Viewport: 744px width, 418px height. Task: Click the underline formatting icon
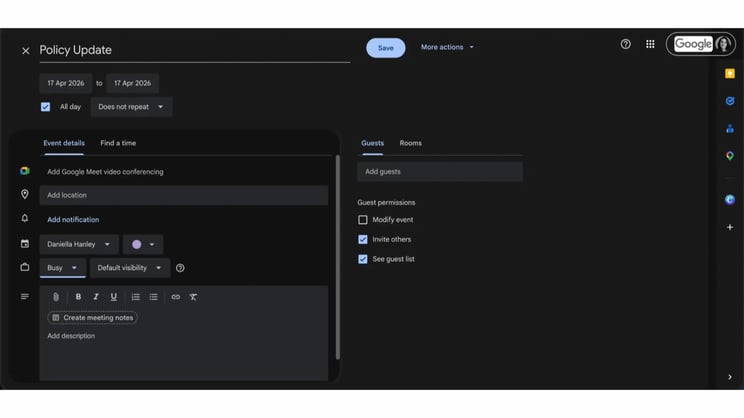coord(114,297)
